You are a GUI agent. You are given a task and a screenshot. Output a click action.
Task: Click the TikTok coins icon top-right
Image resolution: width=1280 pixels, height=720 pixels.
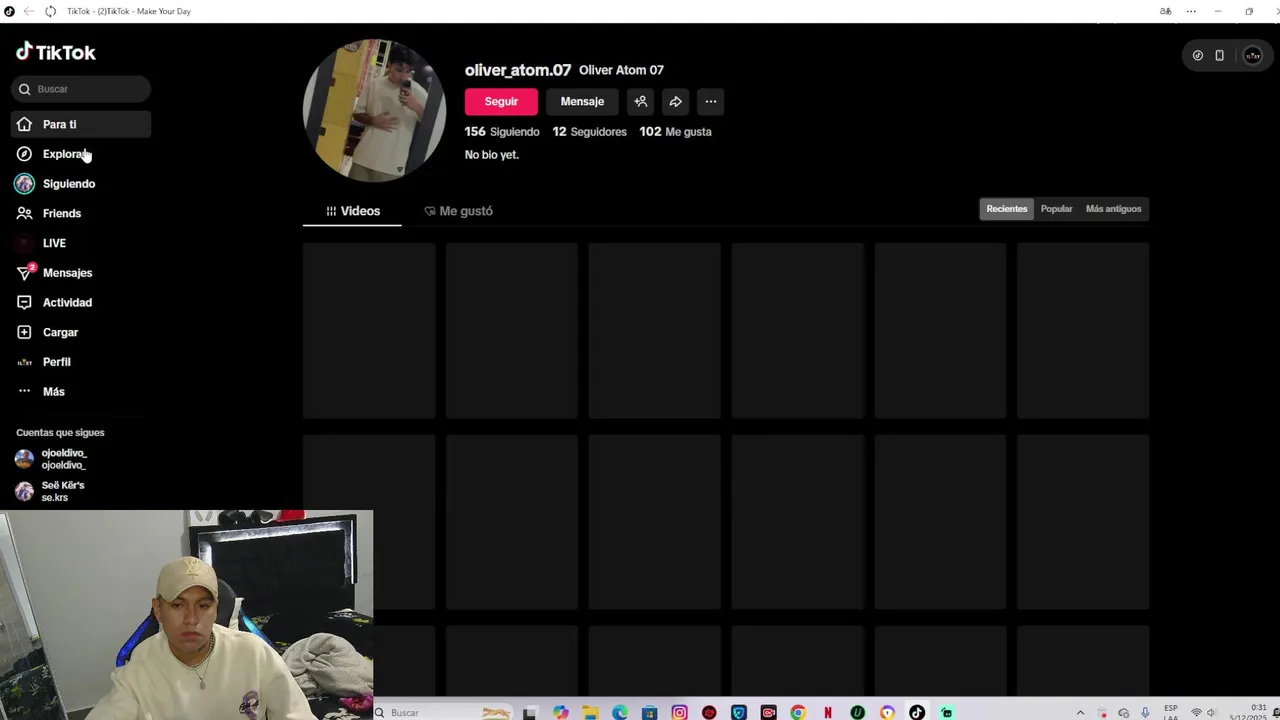click(x=1198, y=56)
